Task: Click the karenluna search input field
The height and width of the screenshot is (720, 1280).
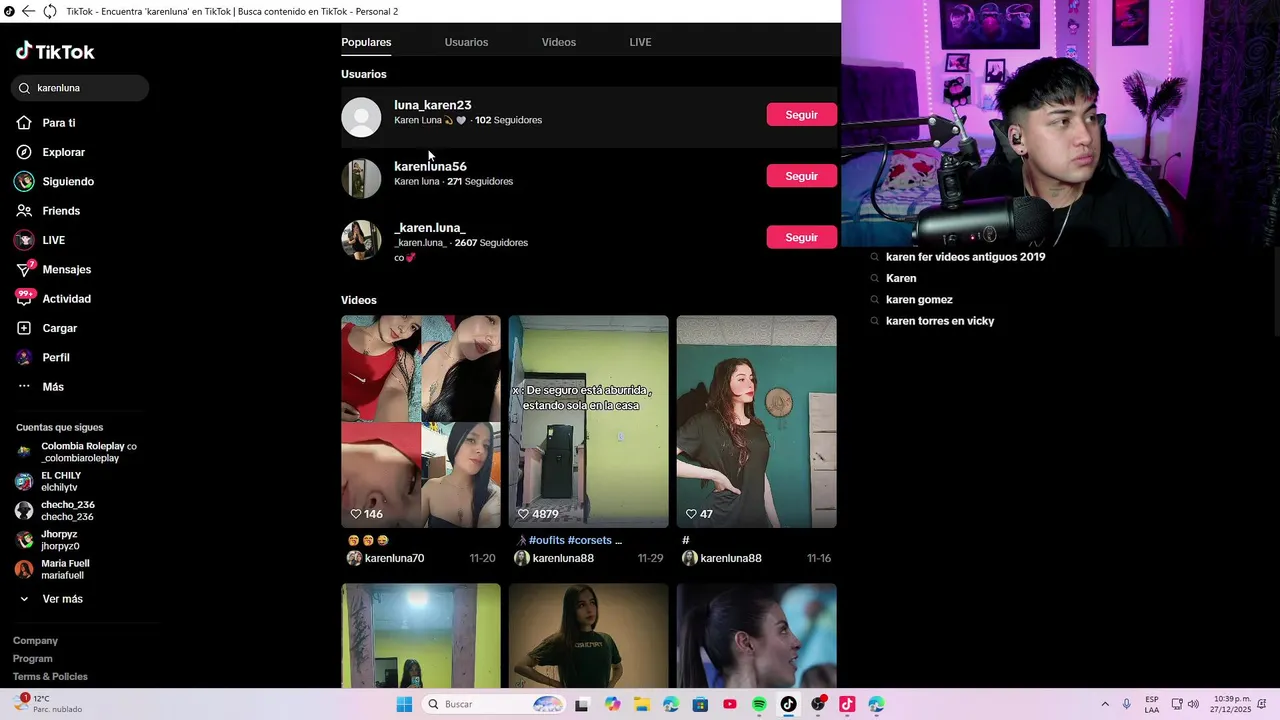Action: point(81,88)
